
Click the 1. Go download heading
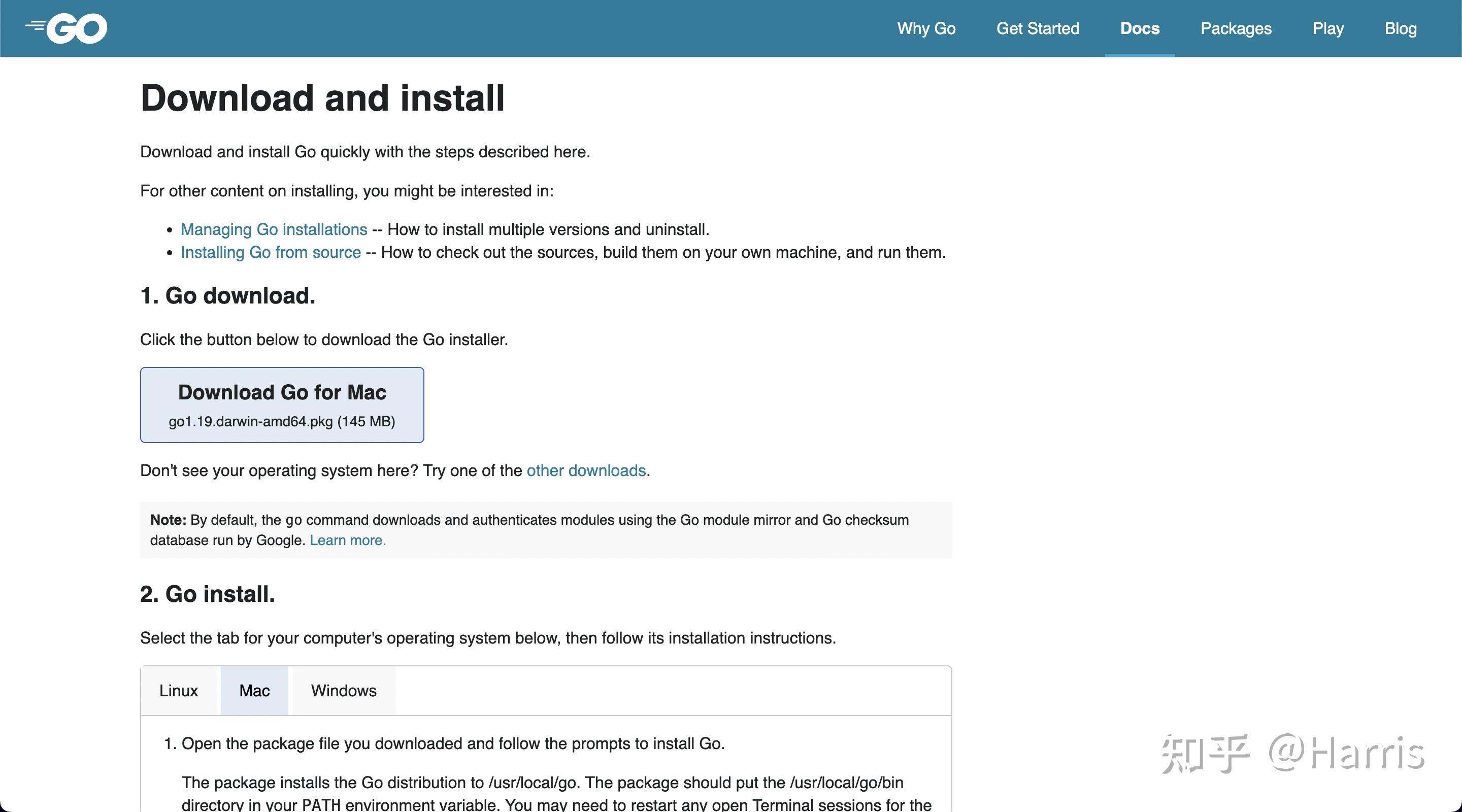[227, 296]
